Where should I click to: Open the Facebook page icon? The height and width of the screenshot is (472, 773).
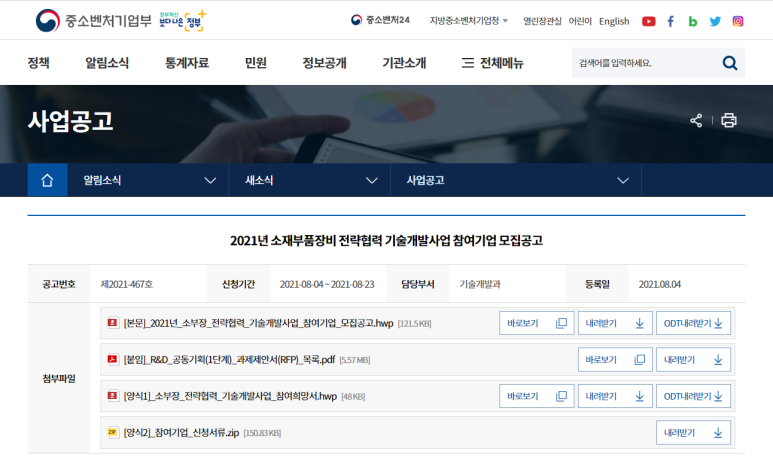coord(670,21)
